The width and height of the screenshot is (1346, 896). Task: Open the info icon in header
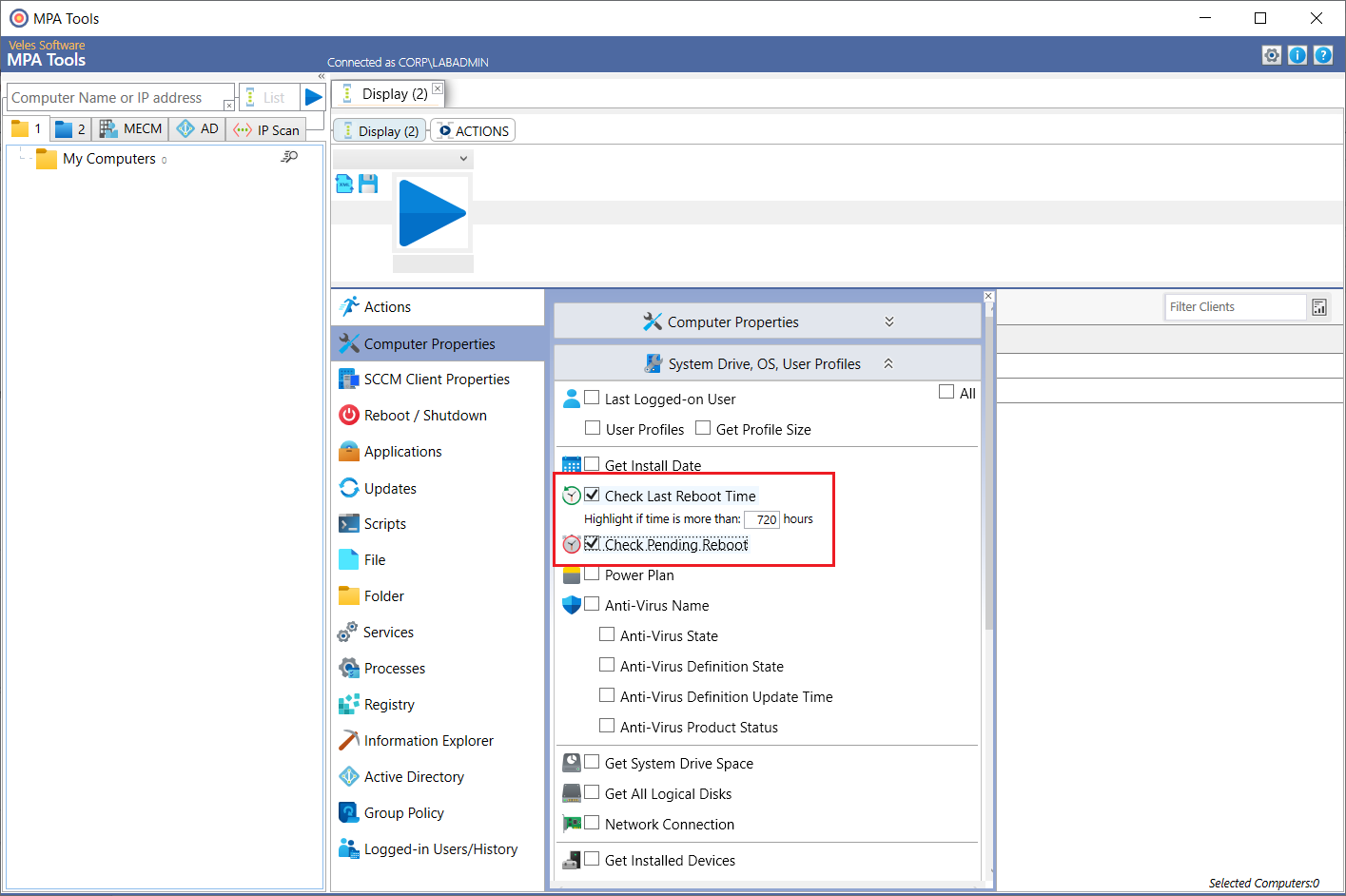coord(1297,55)
